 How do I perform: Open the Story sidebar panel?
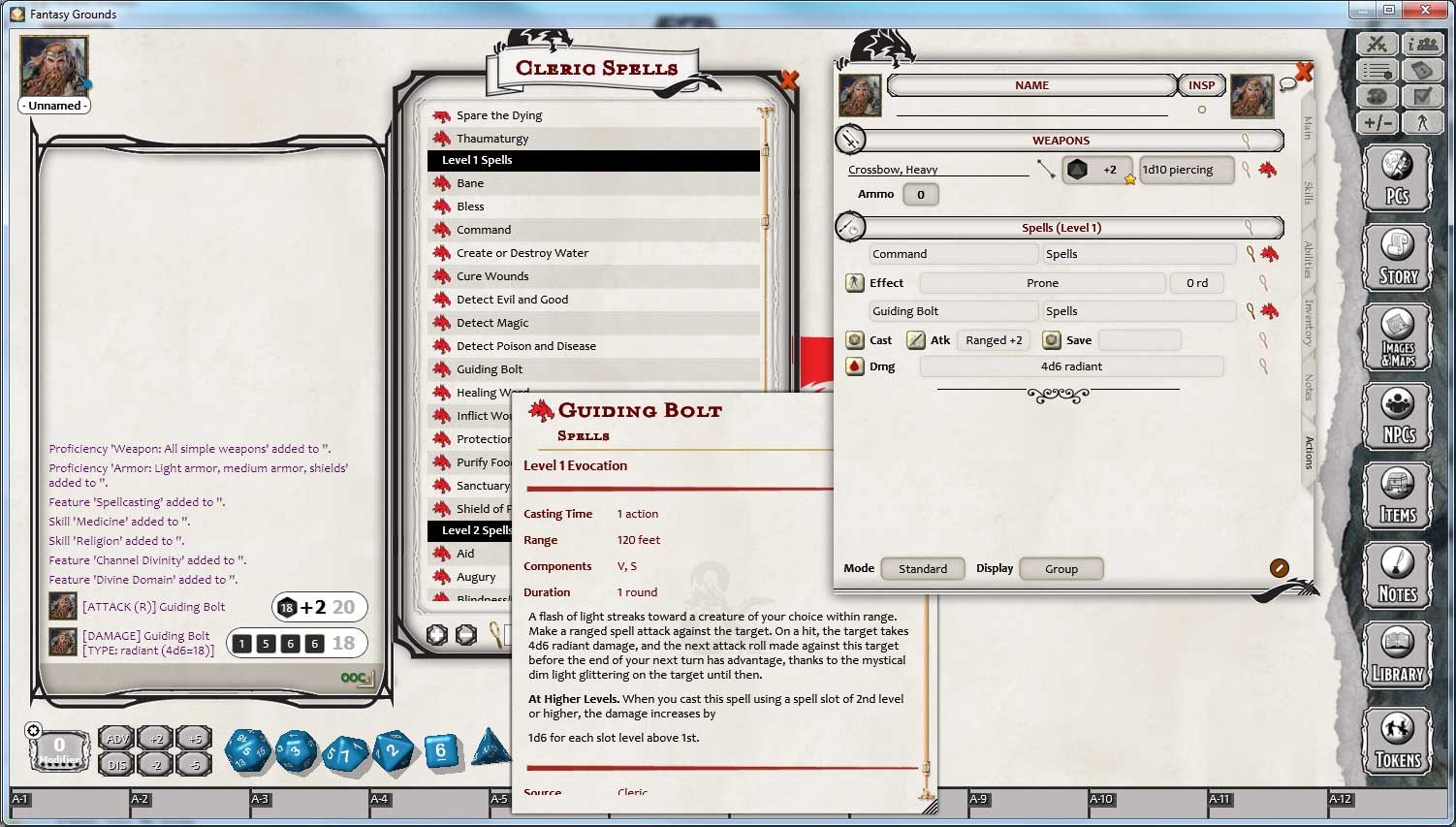click(1397, 258)
